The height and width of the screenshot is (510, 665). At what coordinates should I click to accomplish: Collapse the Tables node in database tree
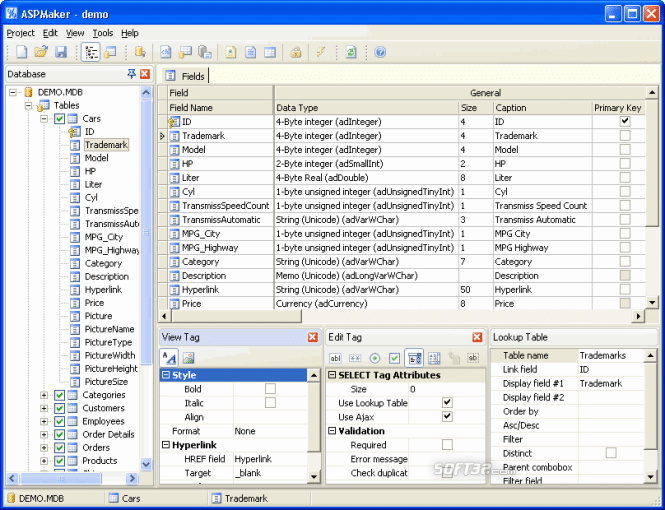point(28,105)
